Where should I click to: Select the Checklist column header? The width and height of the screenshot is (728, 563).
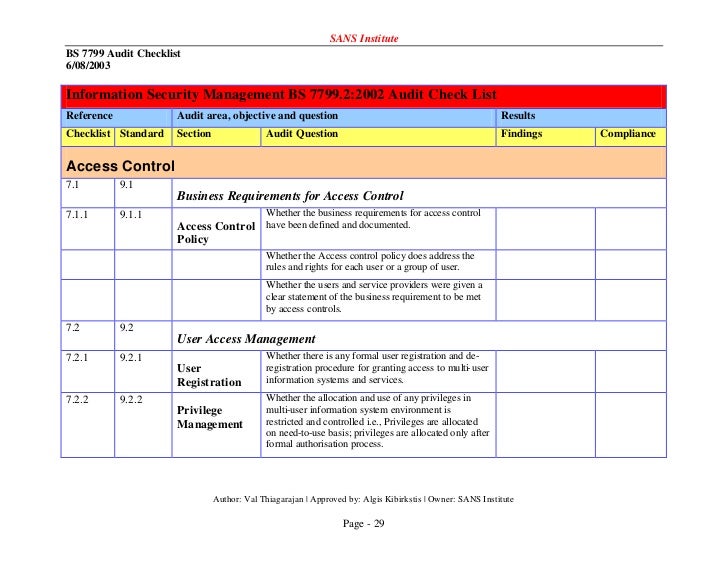tap(88, 137)
